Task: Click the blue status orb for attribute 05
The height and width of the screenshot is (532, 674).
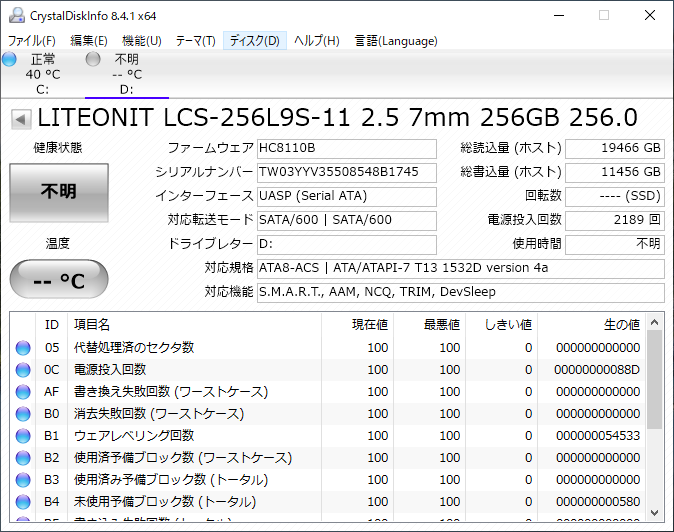Action: point(23,348)
